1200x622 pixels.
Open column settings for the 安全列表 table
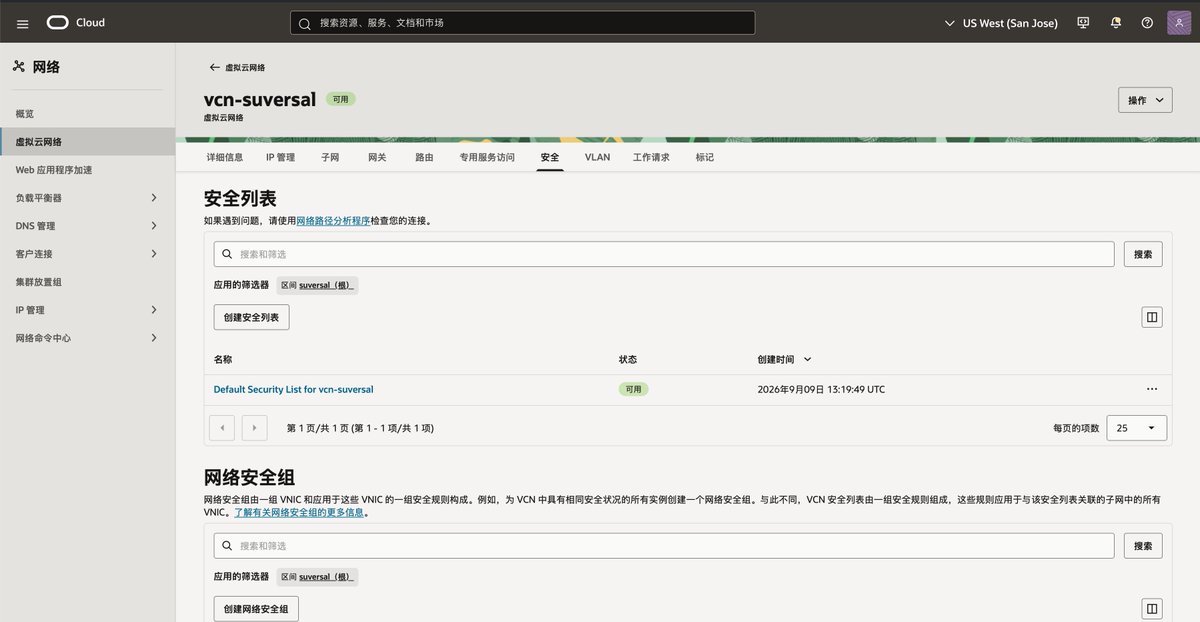1152,317
